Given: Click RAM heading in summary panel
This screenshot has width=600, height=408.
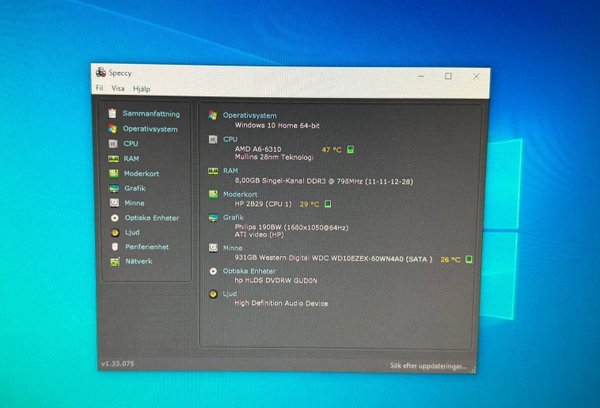Looking at the screenshot, I should (x=231, y=171).
